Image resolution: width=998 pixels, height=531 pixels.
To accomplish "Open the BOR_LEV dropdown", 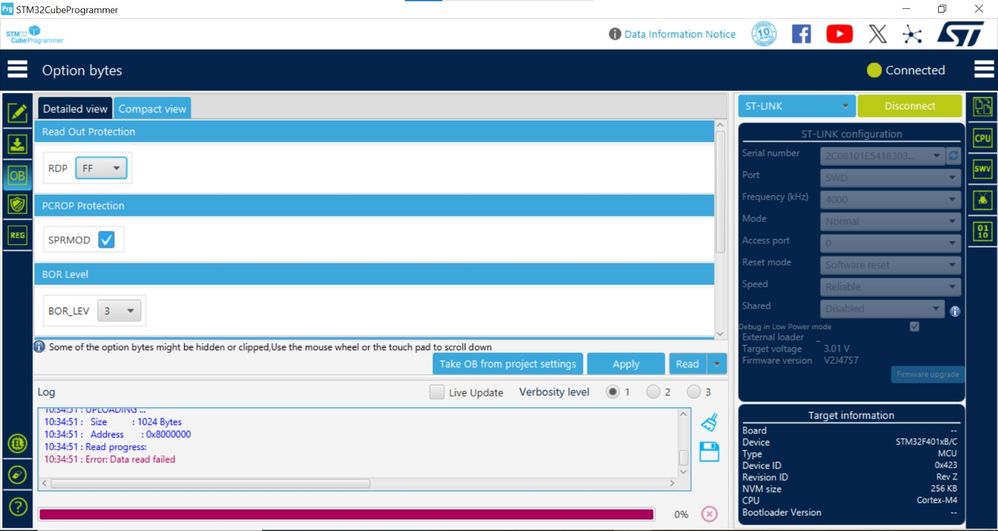I will coord(119,311).
